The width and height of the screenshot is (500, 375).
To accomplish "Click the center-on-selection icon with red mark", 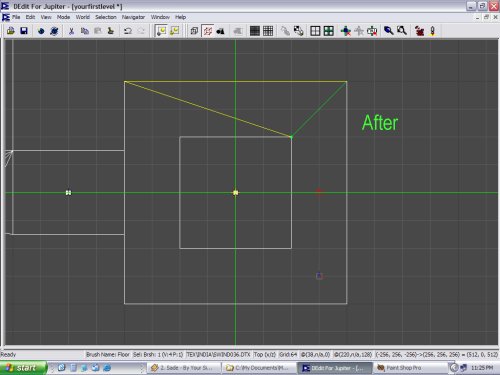I will tap(372, 31).
